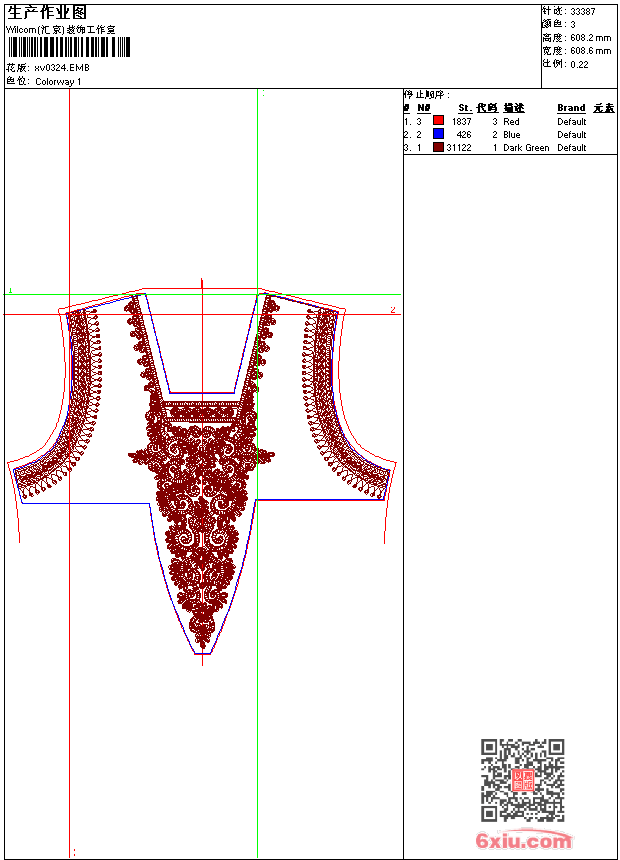This screenshot has width=620, height=860.
Task: Click the barcode below the studio name
Action: pos(69,48)
